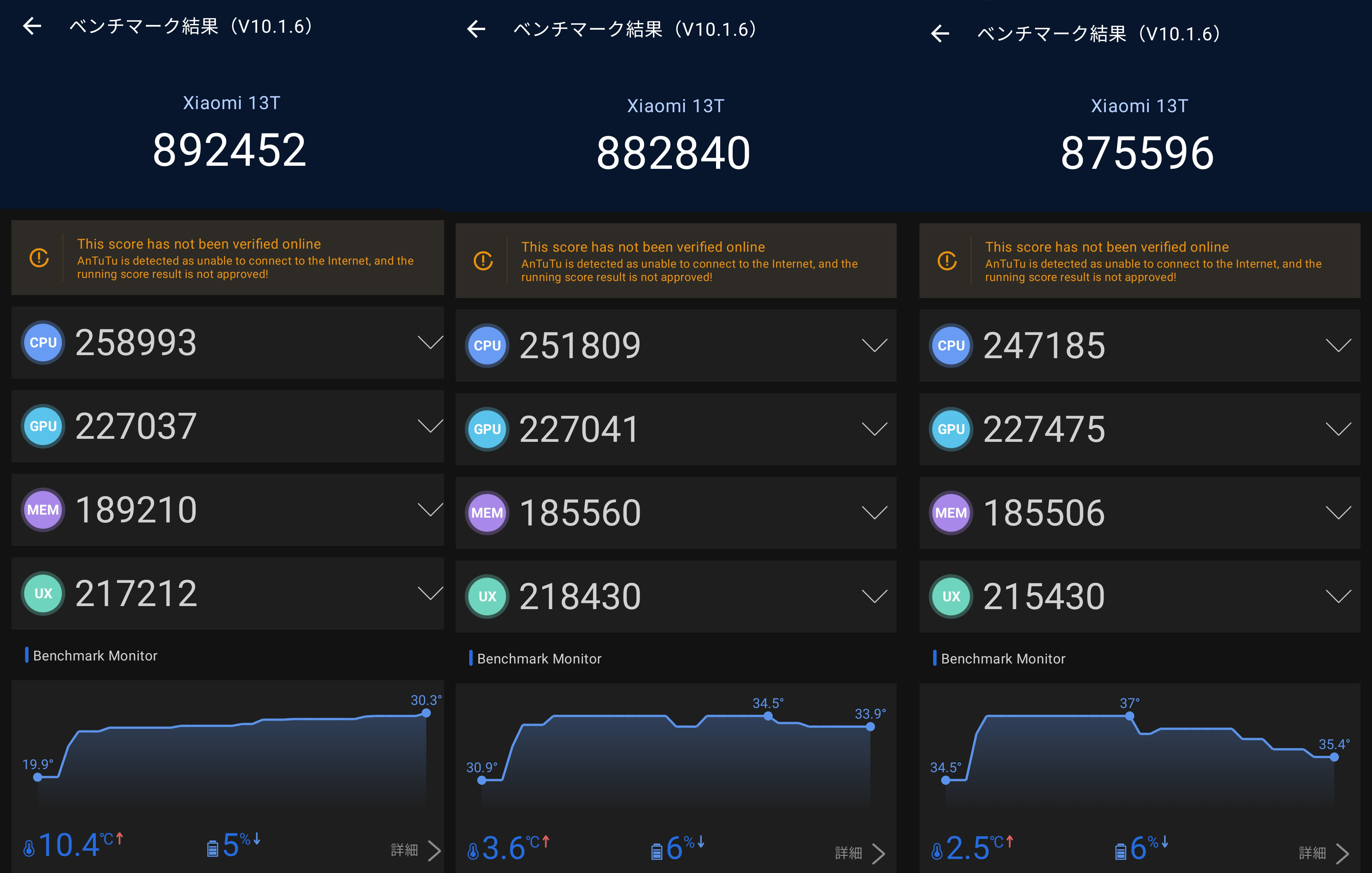This screenshot has height=873, width=1372.
Task: Click the battery icon next to 5%
Action: coord(213,849)
